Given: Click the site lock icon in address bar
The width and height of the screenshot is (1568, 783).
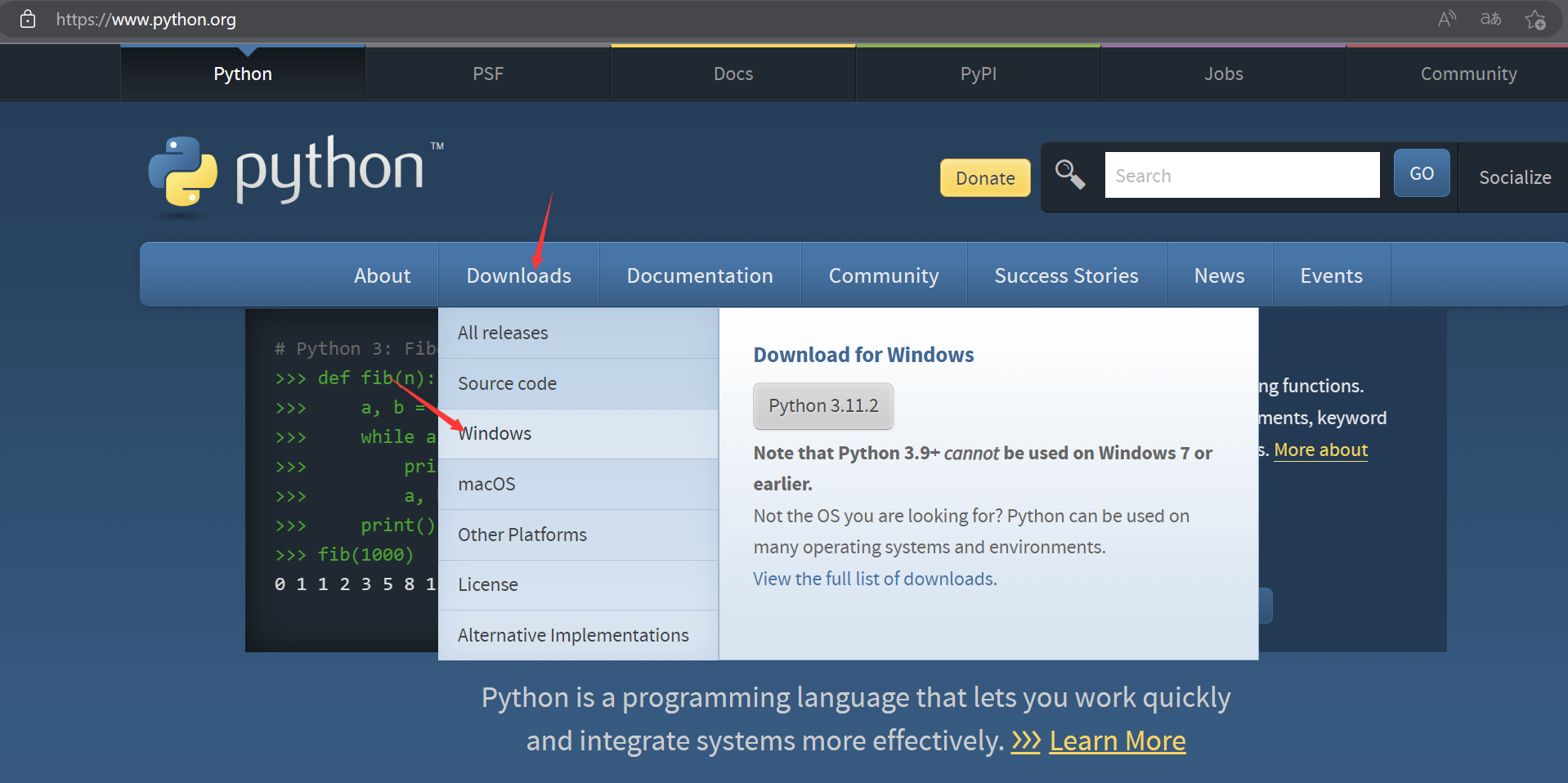Looking at the screenshot, I should click(28, 19).
